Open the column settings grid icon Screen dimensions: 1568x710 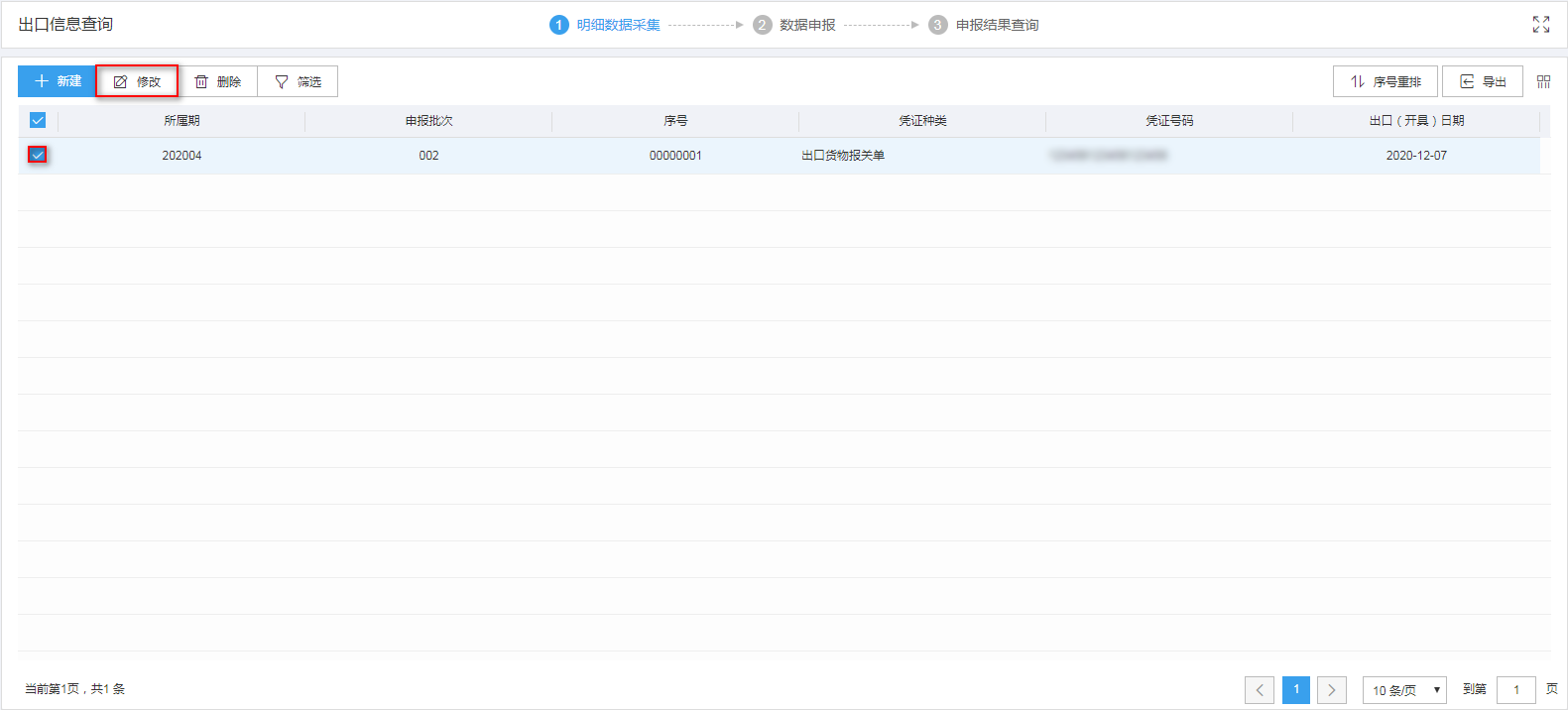click(1543, 81)
